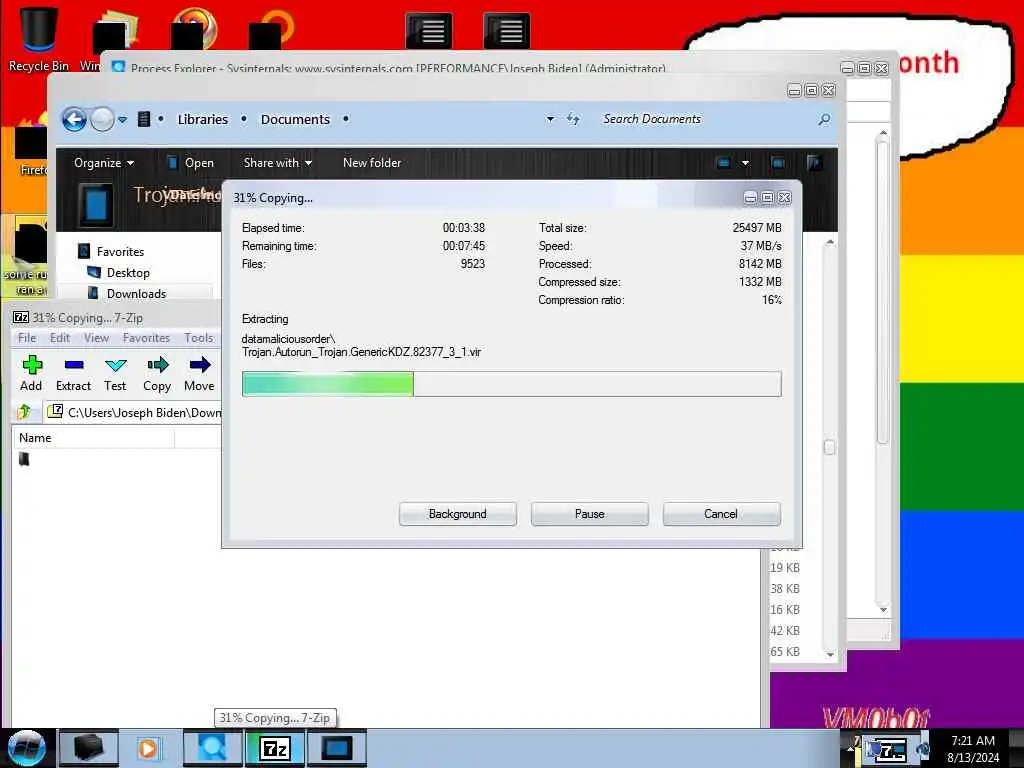This screenshot has height=768, width=1024.
Task: Click the Explorer help icon
Action: click(814, 163)
